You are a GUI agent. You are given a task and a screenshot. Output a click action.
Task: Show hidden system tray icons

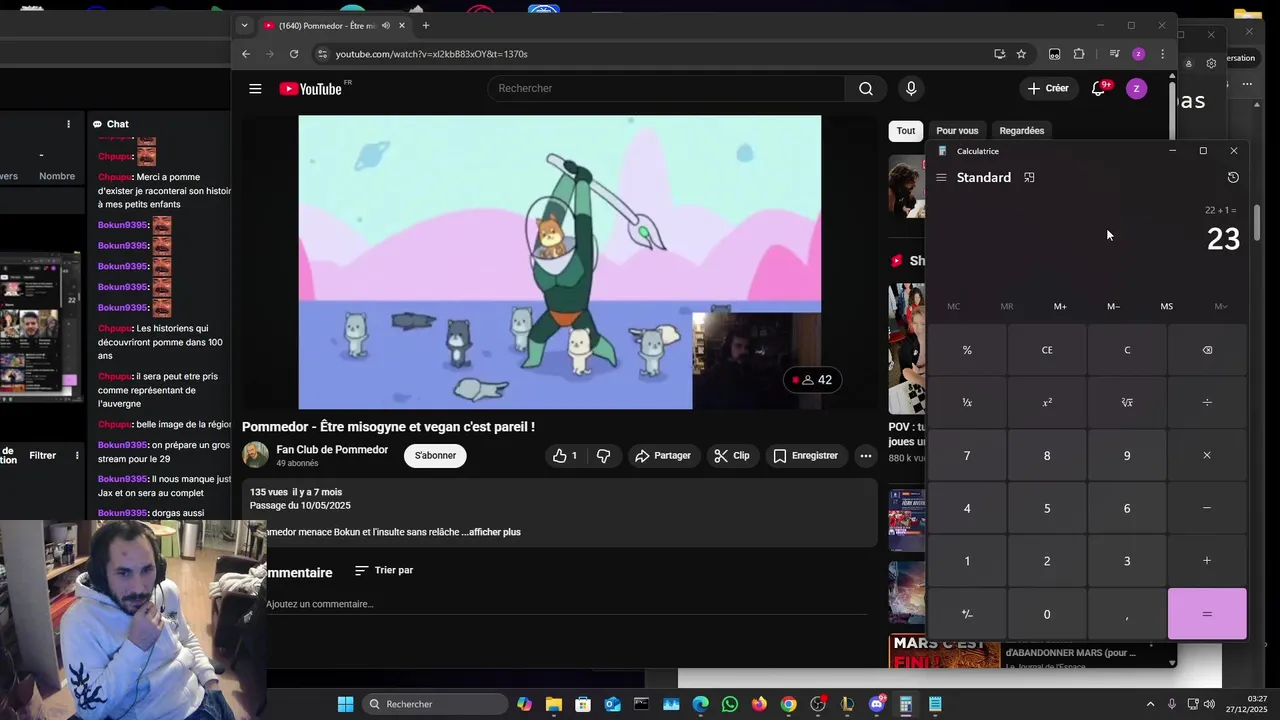(1150, 705)
